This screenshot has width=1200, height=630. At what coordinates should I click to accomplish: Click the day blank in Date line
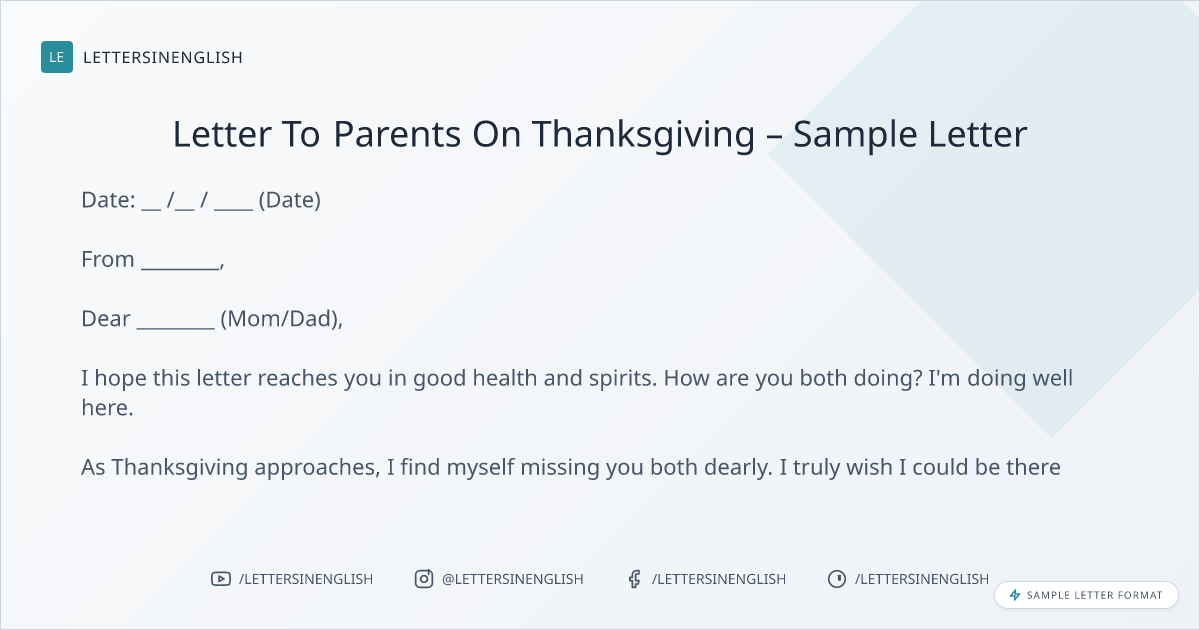pyautogui.click(x=151, y=200)
